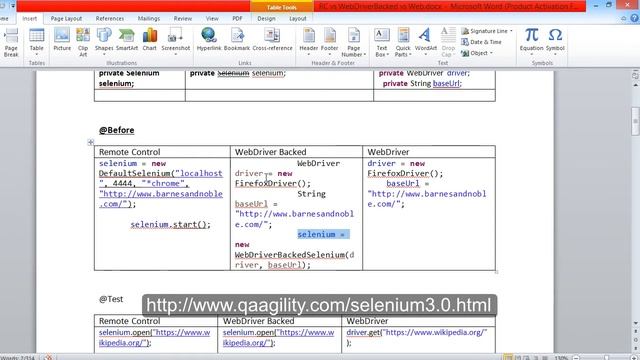The image size is (640, 360).
Task: Open Word Help question mark
Action: [634, 18]
